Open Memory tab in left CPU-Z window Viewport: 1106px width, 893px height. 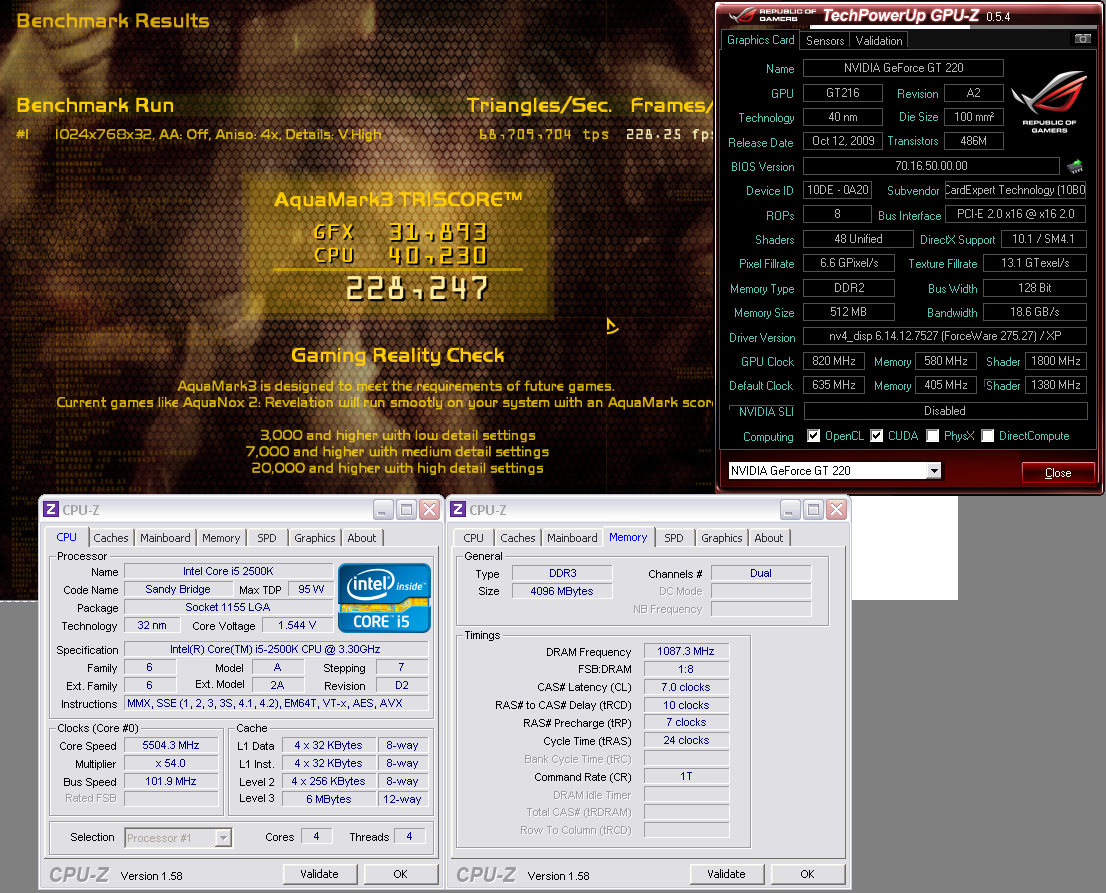(x=221, y=537)
